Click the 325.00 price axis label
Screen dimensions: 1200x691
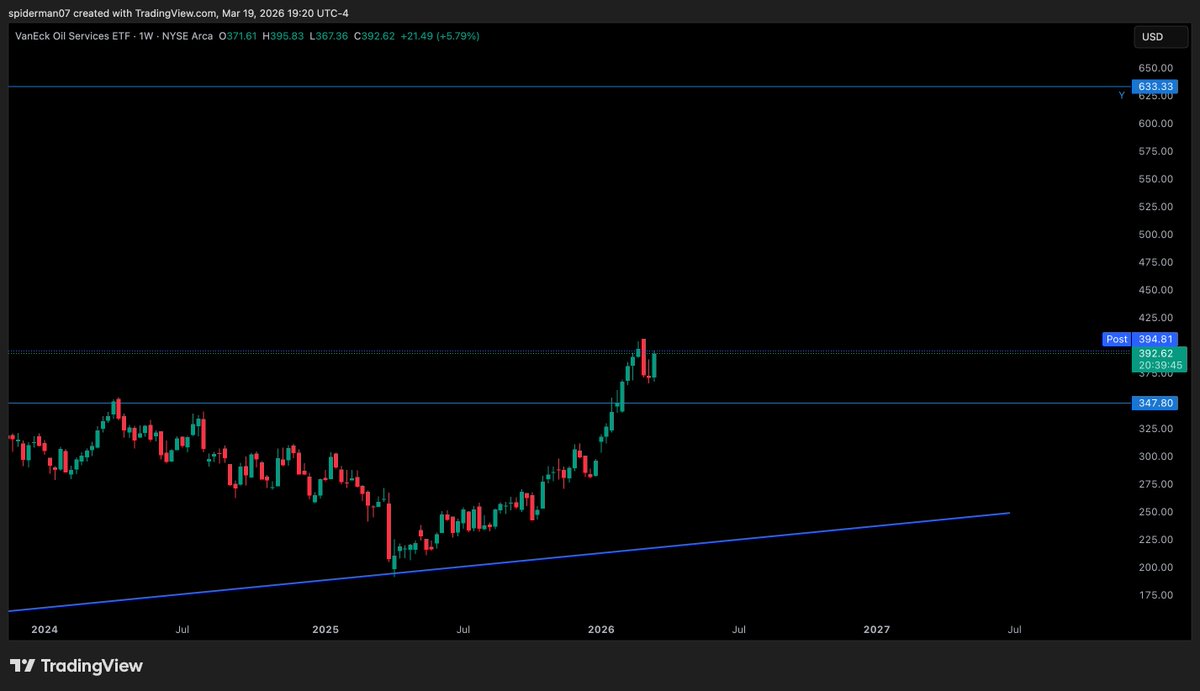tap(1154, 429)
